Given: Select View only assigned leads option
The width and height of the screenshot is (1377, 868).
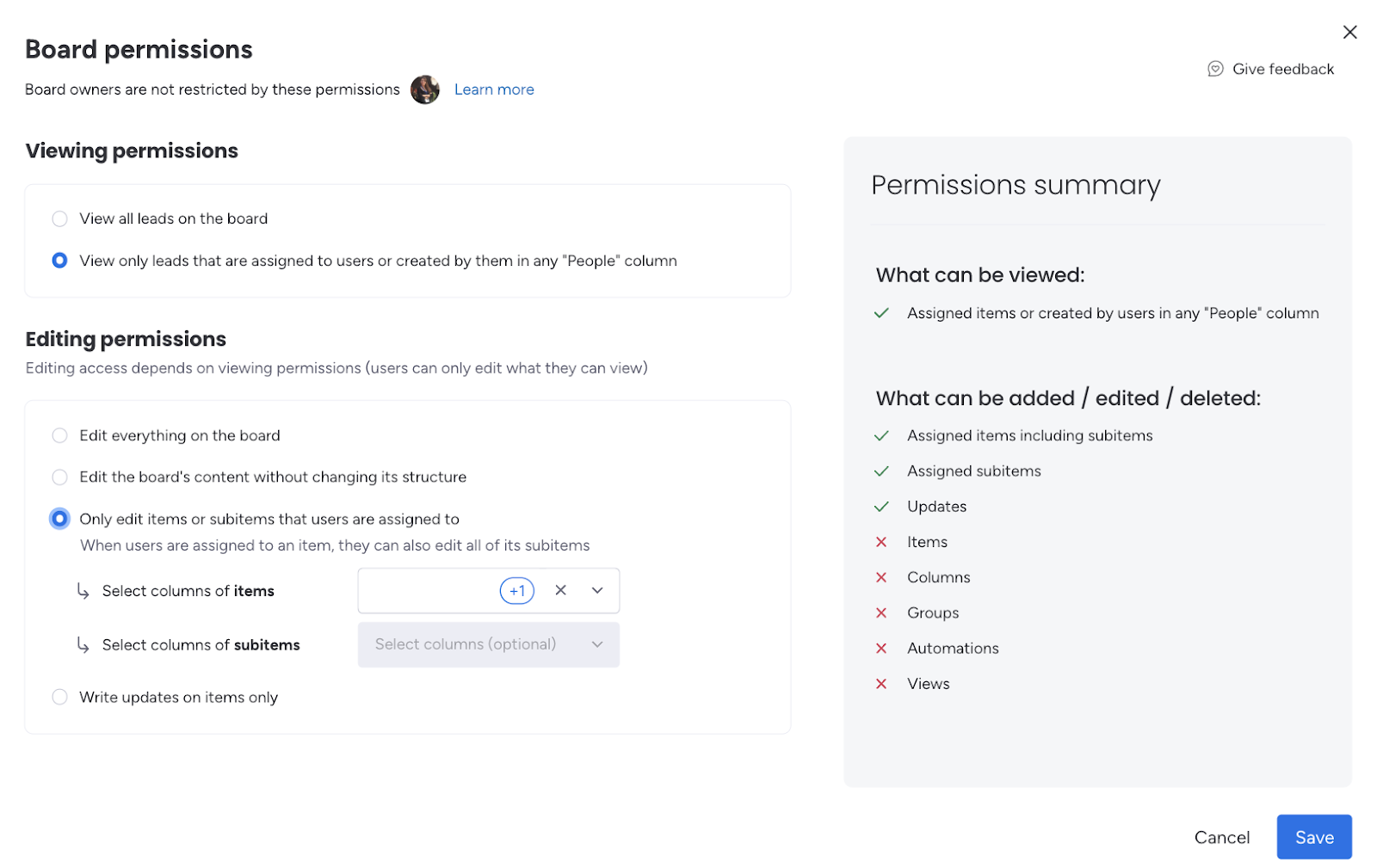Looking at the screenshot, I should 59,261.
